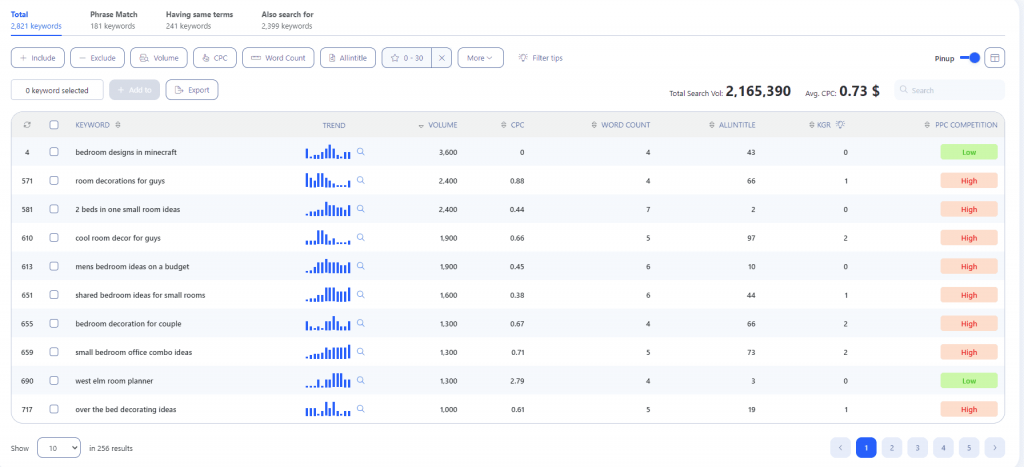This screenshot has width=1024, height=467.
Task: Select checkbox for bedroom designs in minecraft
Action: tap(54, 152)
